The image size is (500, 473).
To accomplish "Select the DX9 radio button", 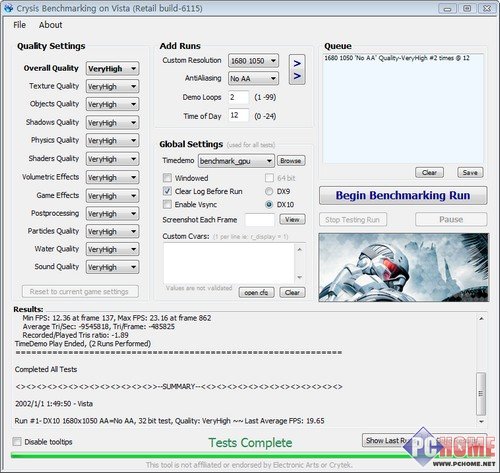I will pos(269,191).
